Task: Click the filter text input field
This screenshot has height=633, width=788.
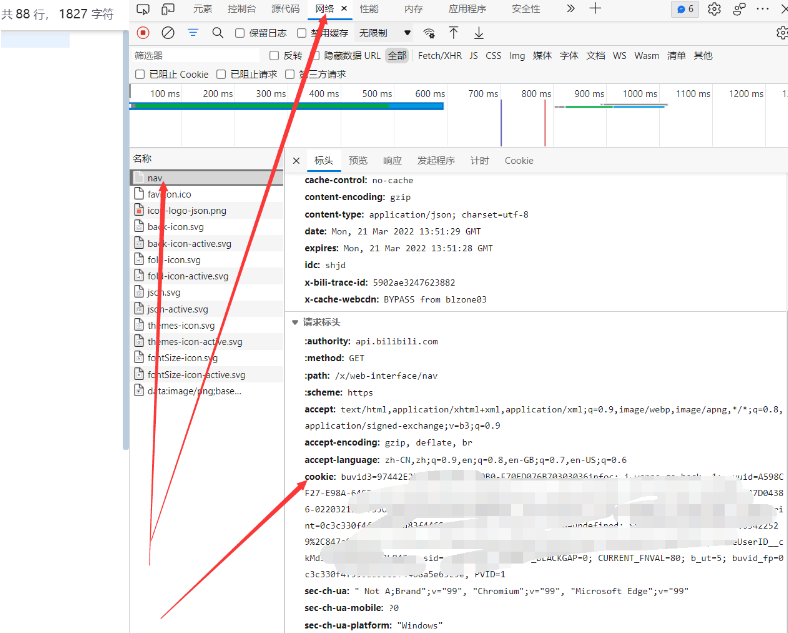Action: [196, 56]
